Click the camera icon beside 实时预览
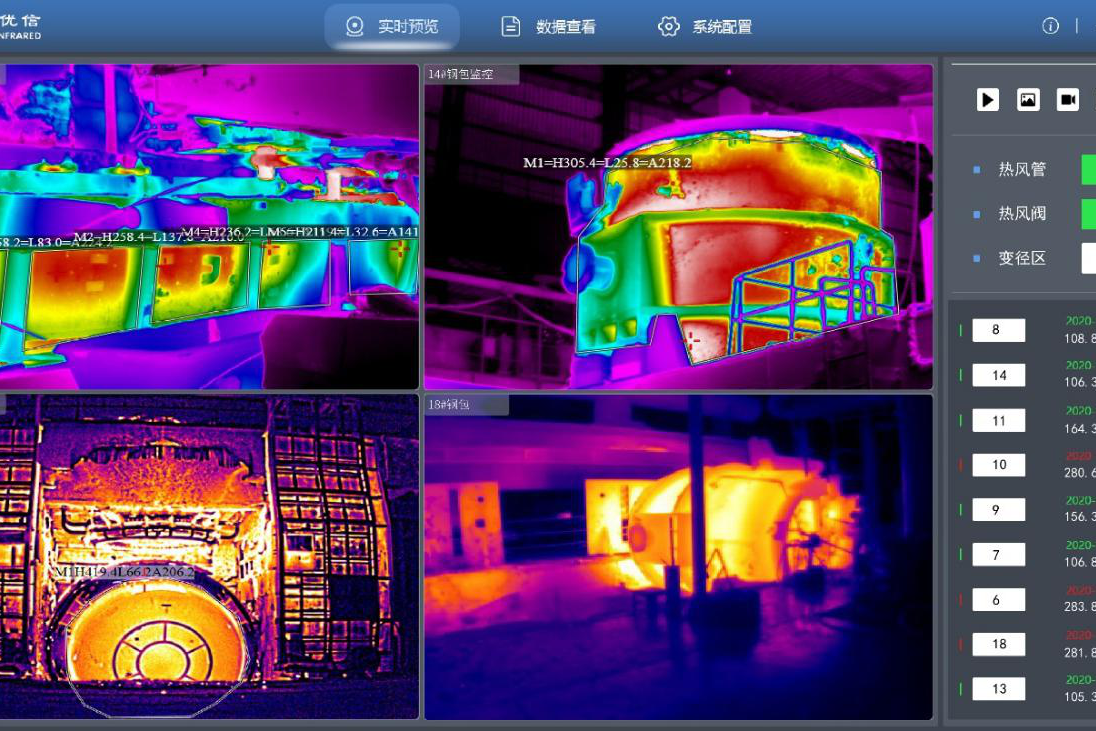 [354, 27]
